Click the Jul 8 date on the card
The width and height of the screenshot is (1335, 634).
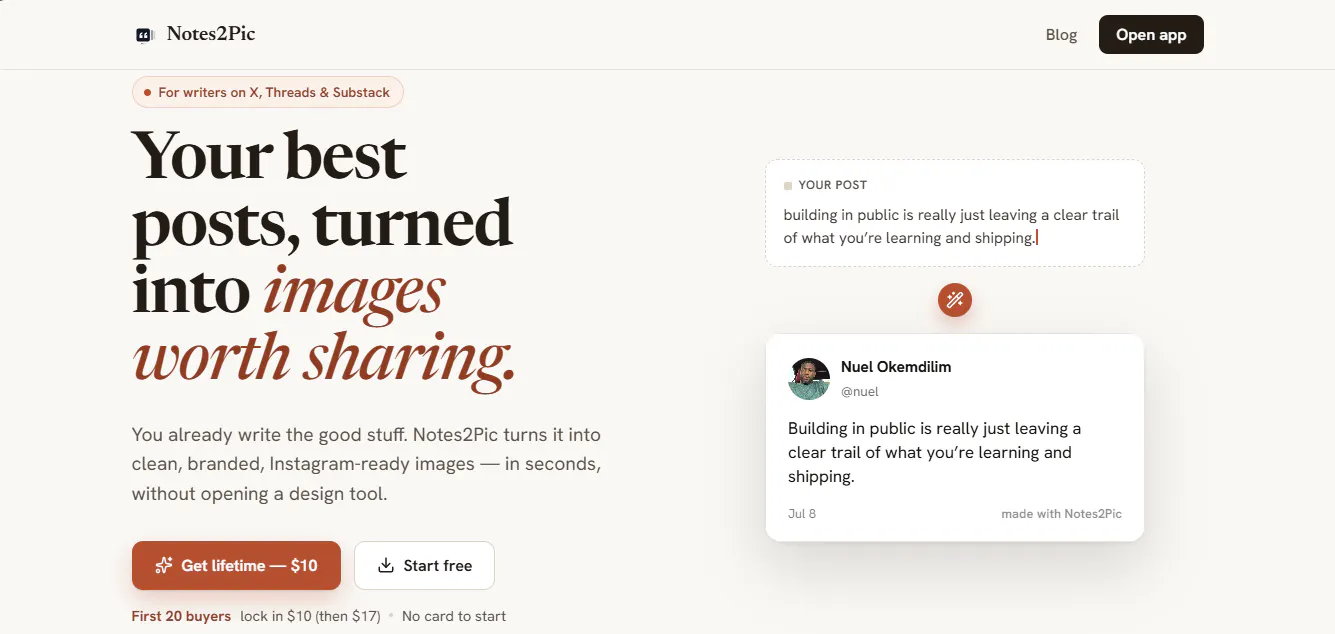pos(802,514)
